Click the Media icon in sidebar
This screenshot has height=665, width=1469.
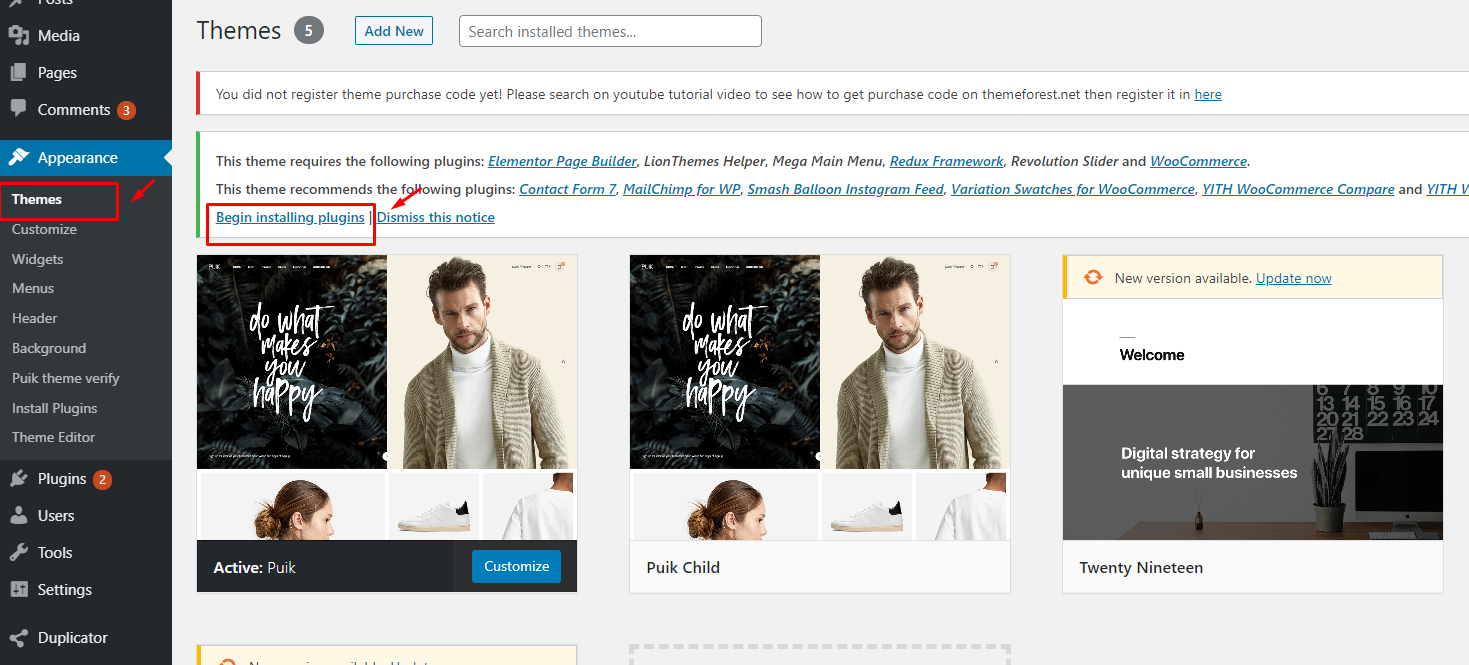point(18,36)
